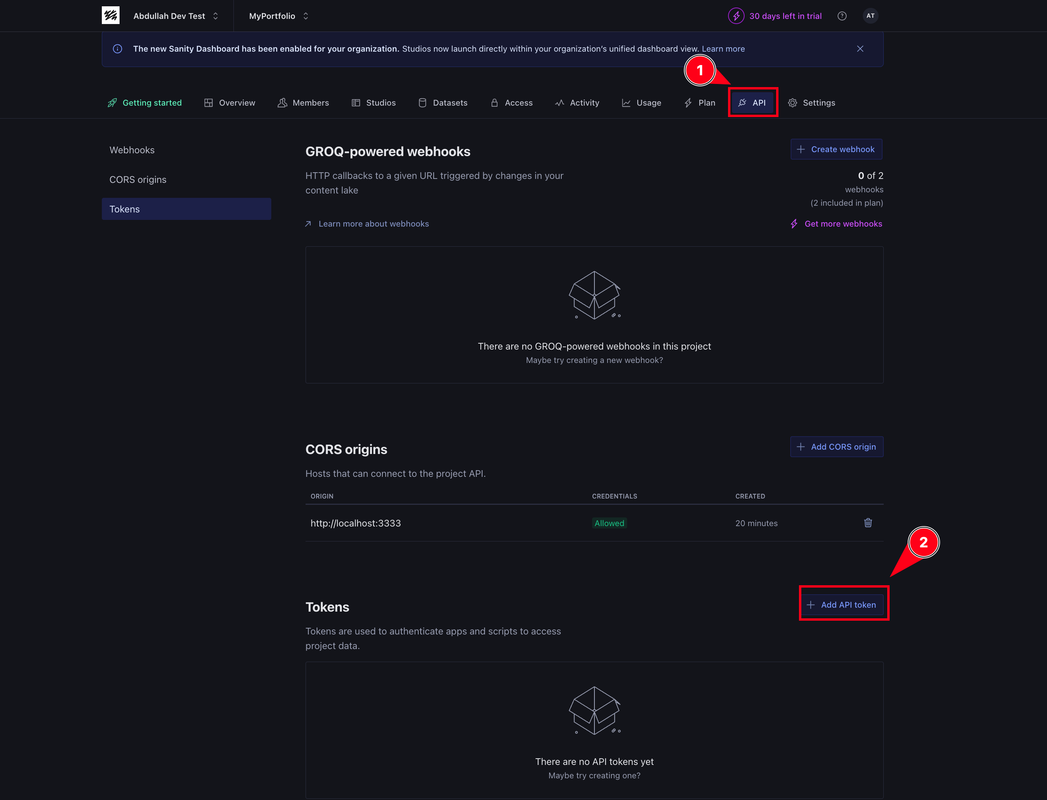Click the plug icon beside API
Viewport: 1047px width, 800px height.
pos(743,103)
